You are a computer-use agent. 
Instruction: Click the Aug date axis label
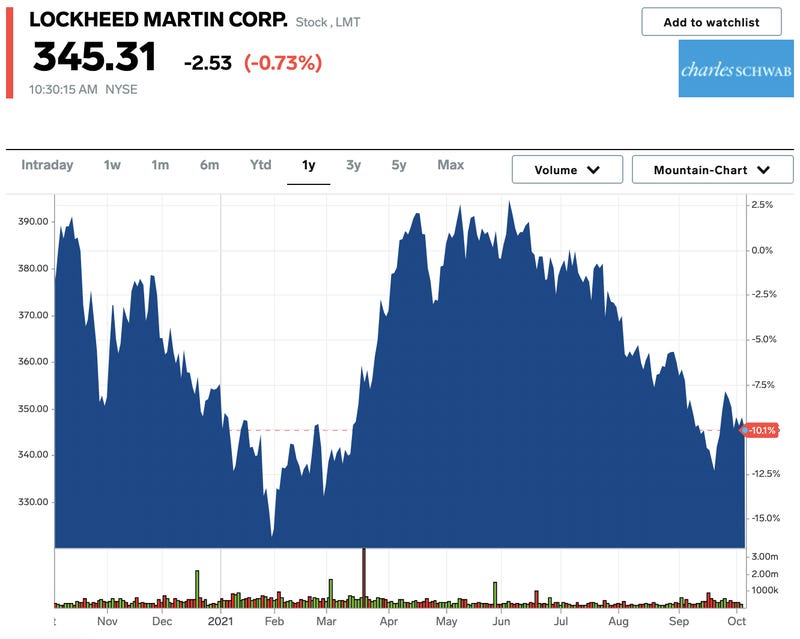click(618, 622)
